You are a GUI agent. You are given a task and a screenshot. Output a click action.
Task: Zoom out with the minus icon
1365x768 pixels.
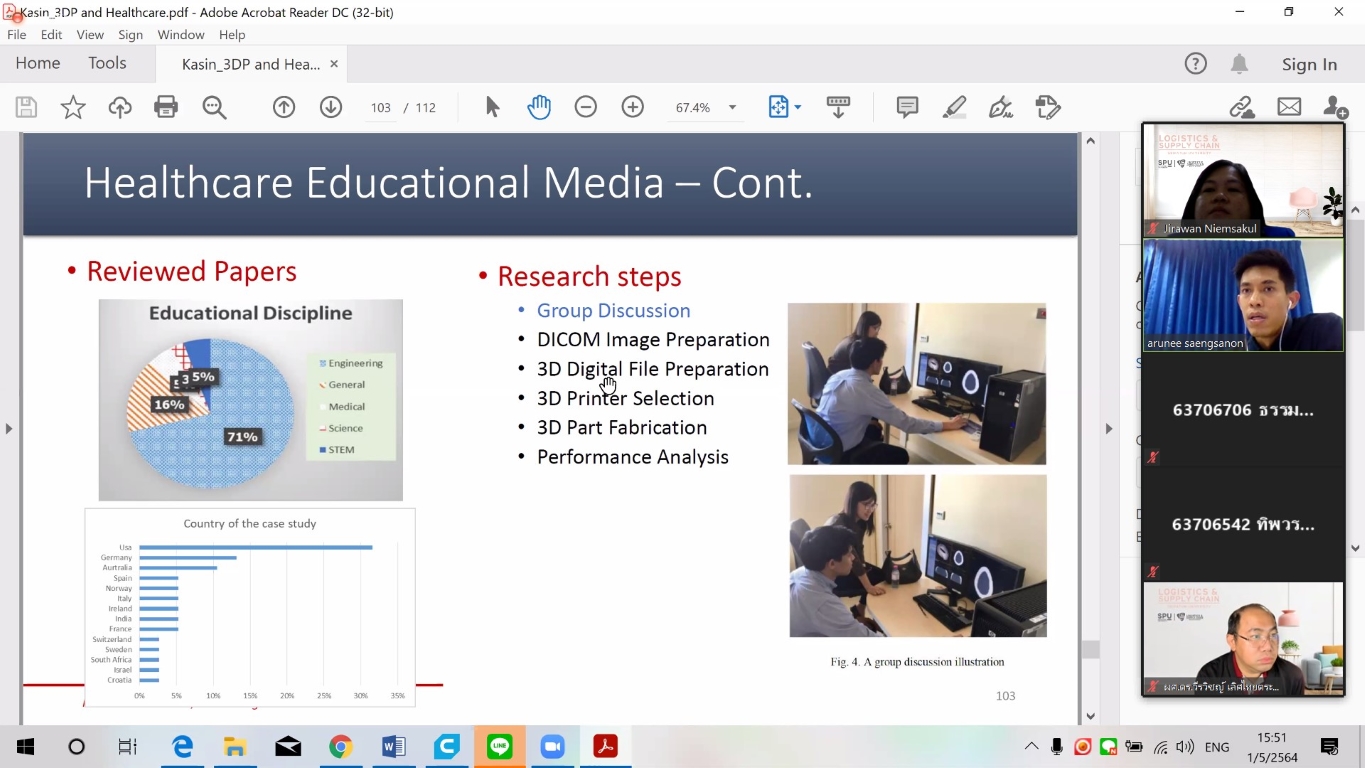[x=586, y=107]
